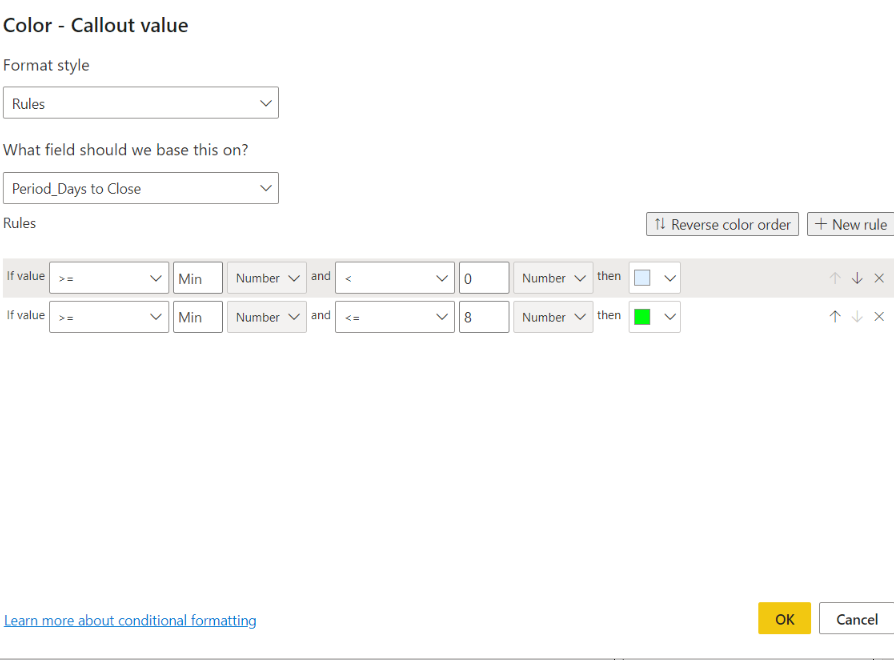Open the Format style Rules dropdown
Screen dimensions: 894x660
141,103
